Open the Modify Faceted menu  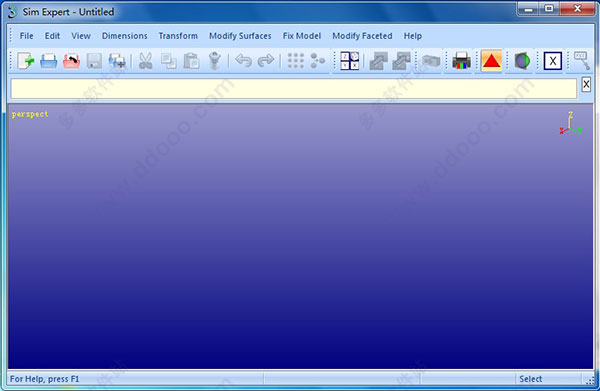coord(362,36)
